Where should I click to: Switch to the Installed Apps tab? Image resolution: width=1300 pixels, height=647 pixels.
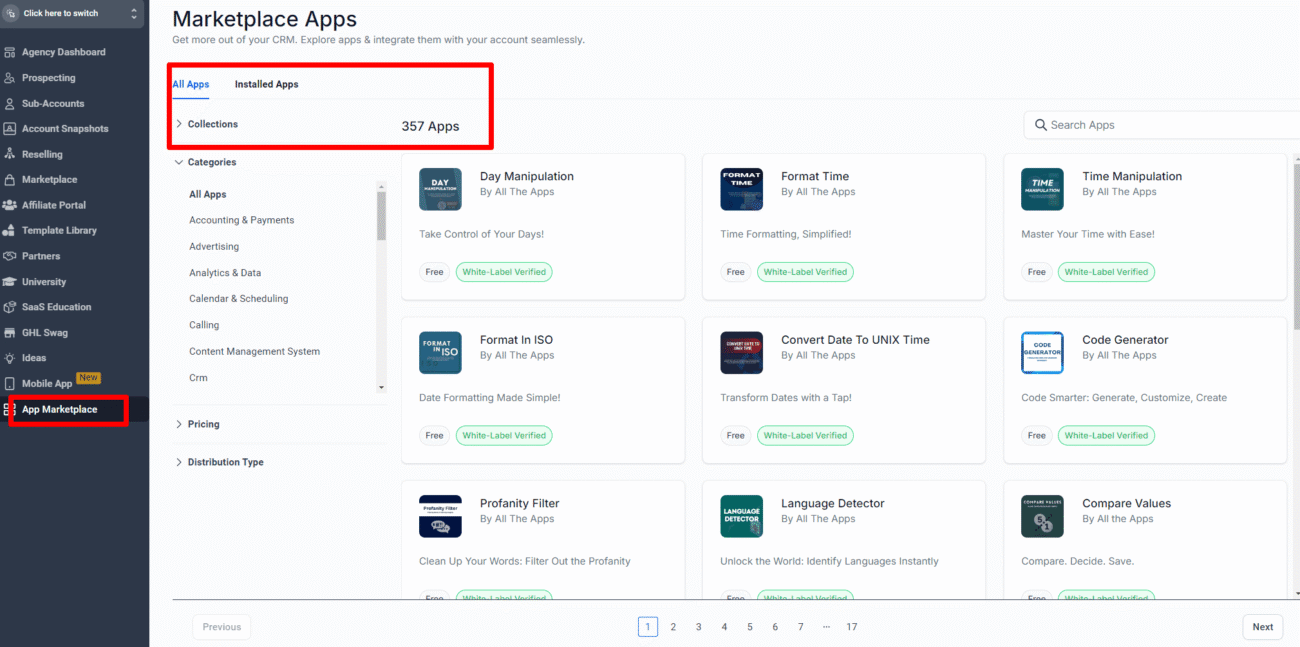tap(266, 84)
